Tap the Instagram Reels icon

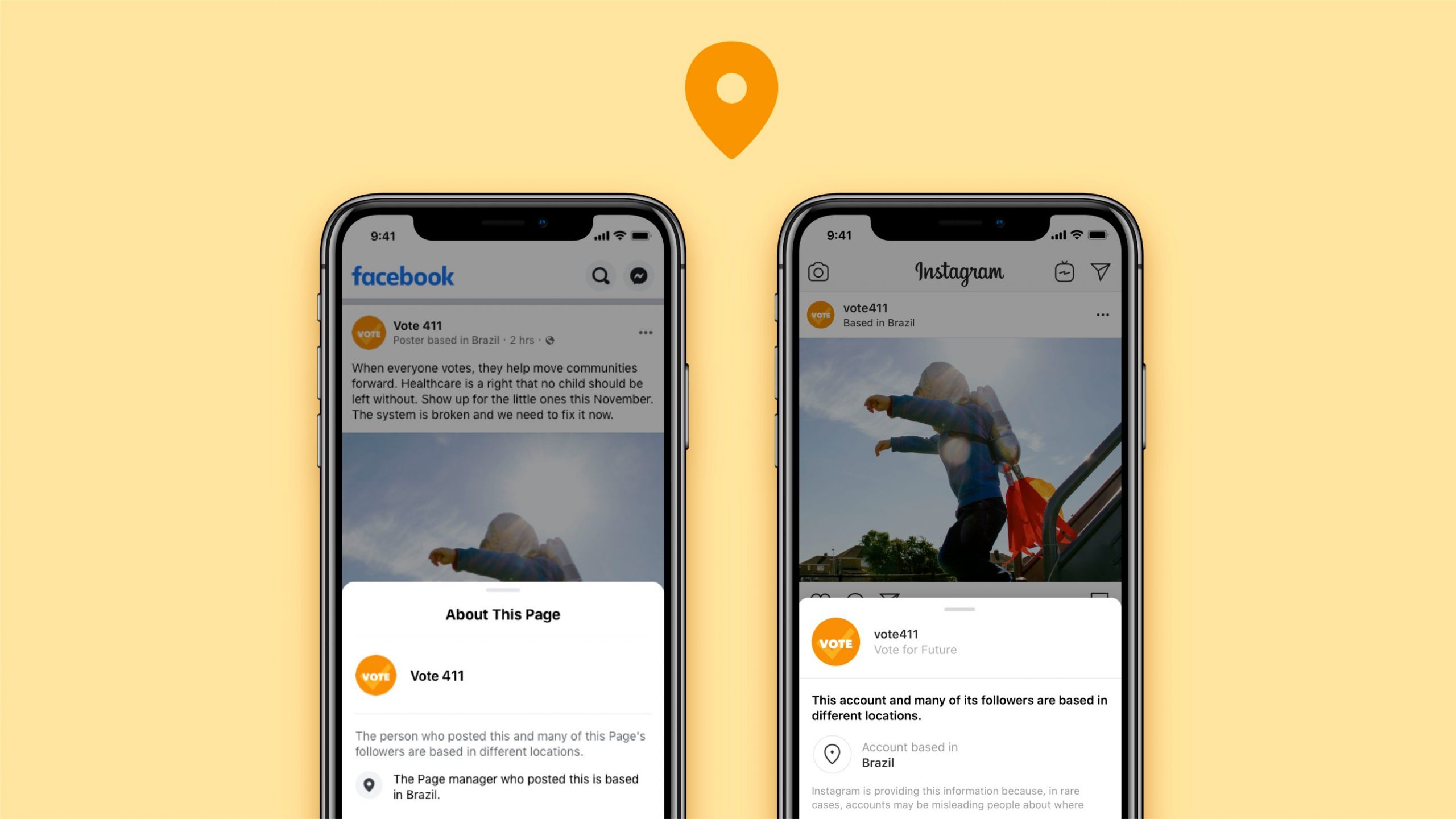click(x=1063, y=272)
